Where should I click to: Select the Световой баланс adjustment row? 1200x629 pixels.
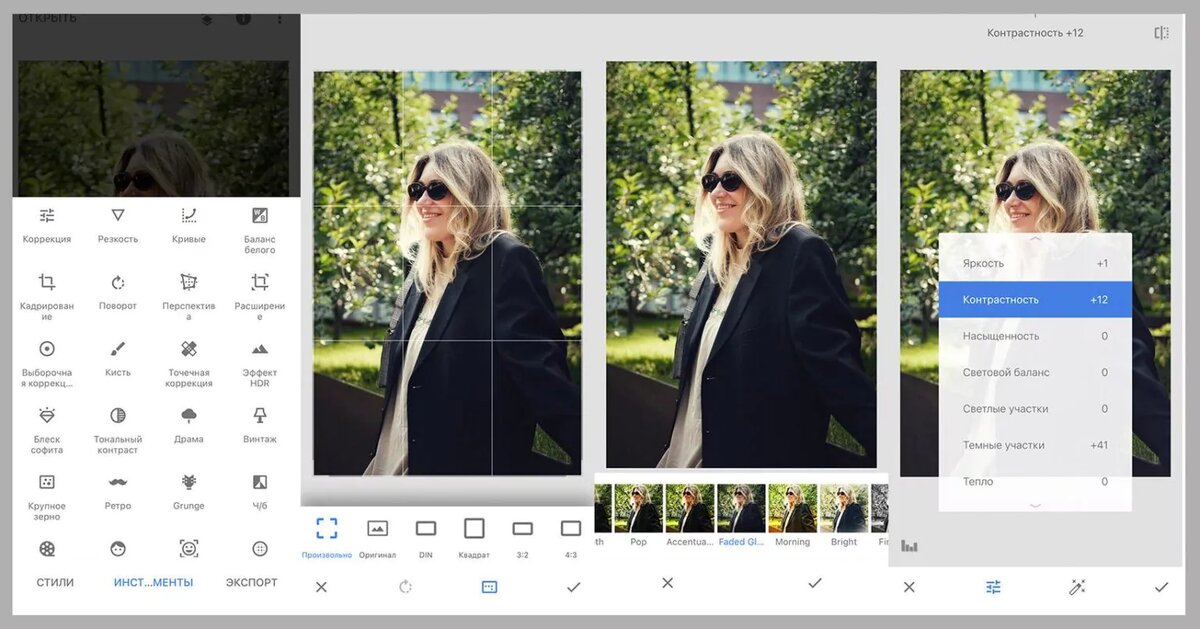[x=1035, y=372]
